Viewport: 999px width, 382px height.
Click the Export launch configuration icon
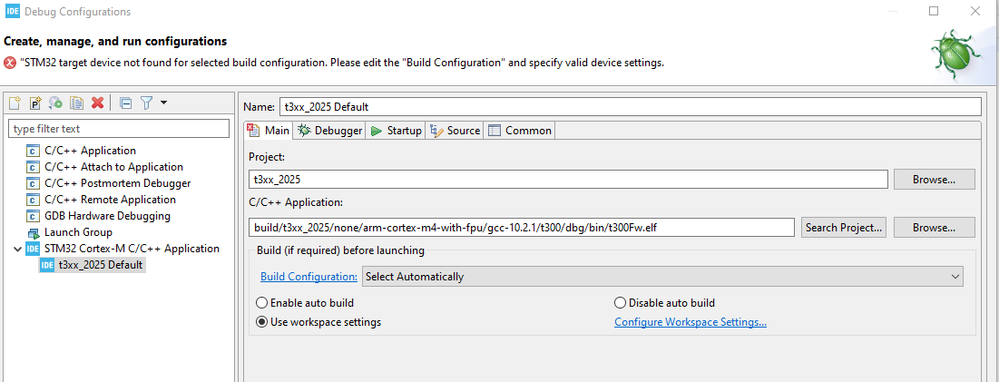pos(56,103)
